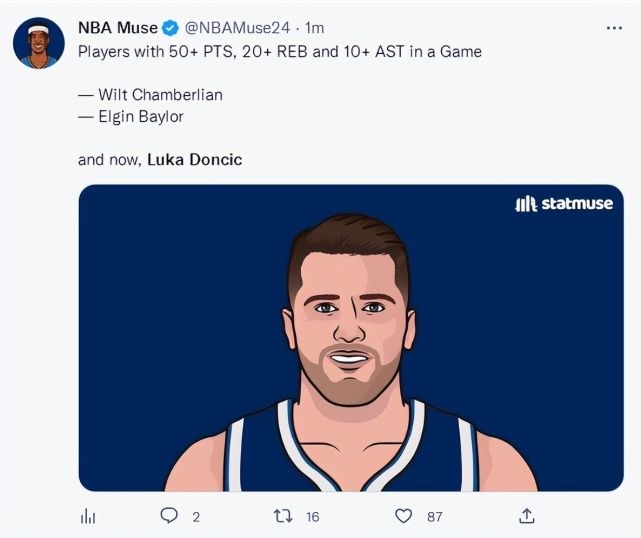
Task: Retweet the post using the arrows icon
Action: click(285, 516)
